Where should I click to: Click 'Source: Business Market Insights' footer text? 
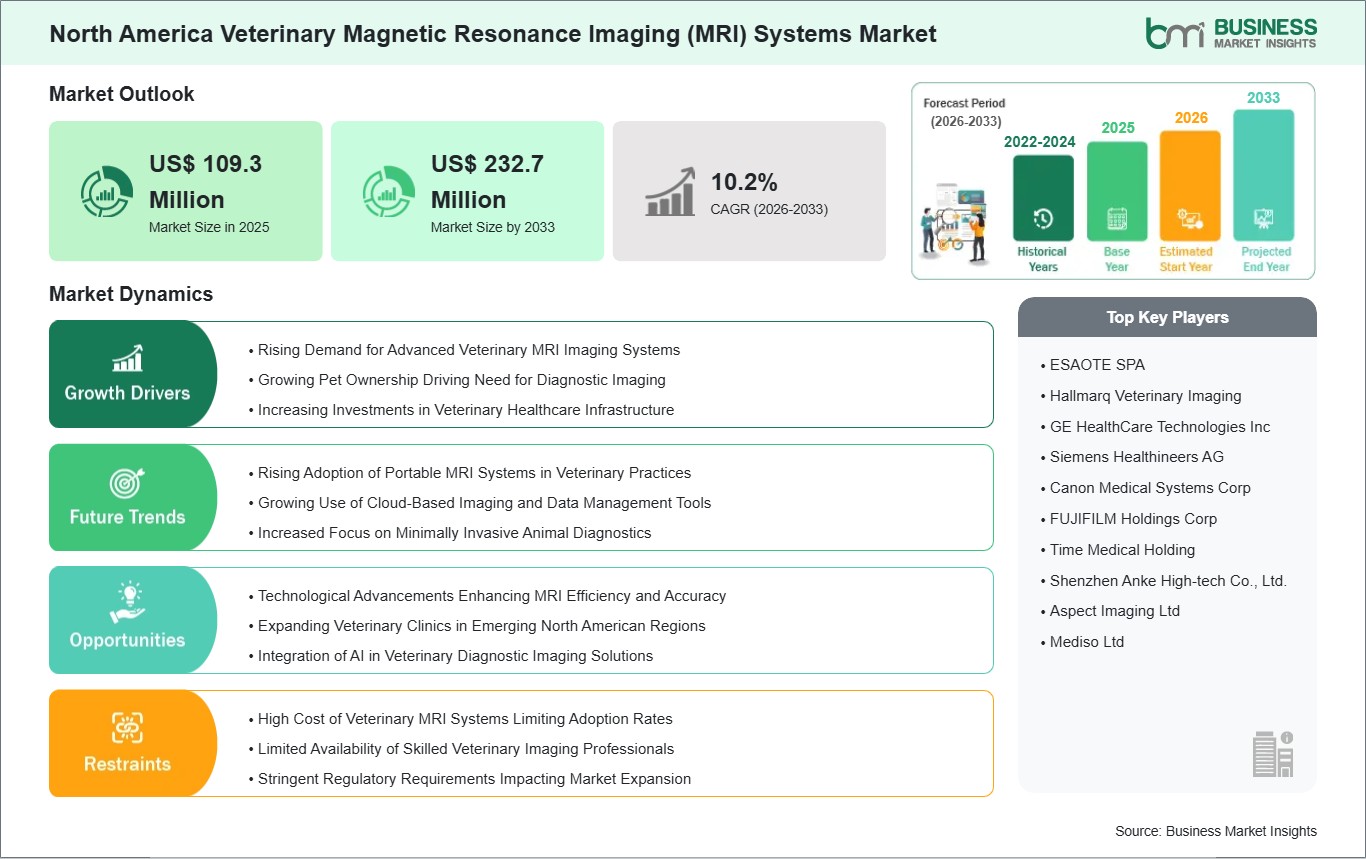(1216, 831)
